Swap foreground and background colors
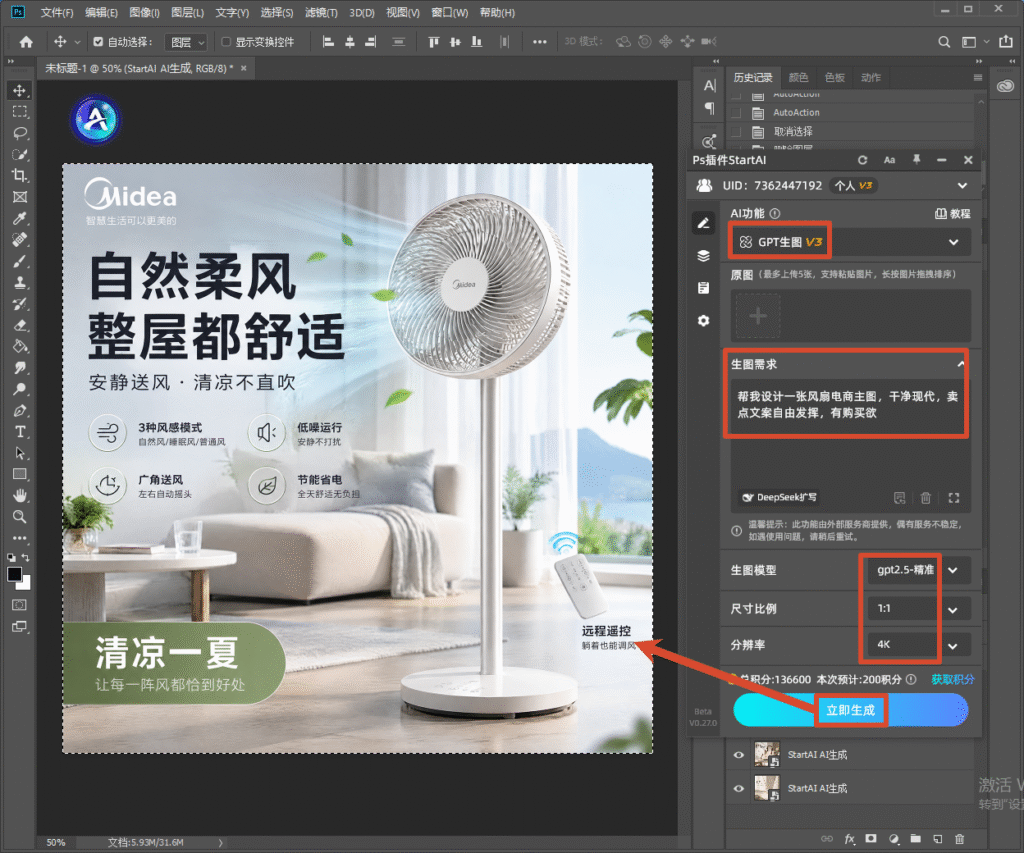Viewport: 1024px width, 853px height. [x=25, y=558]
